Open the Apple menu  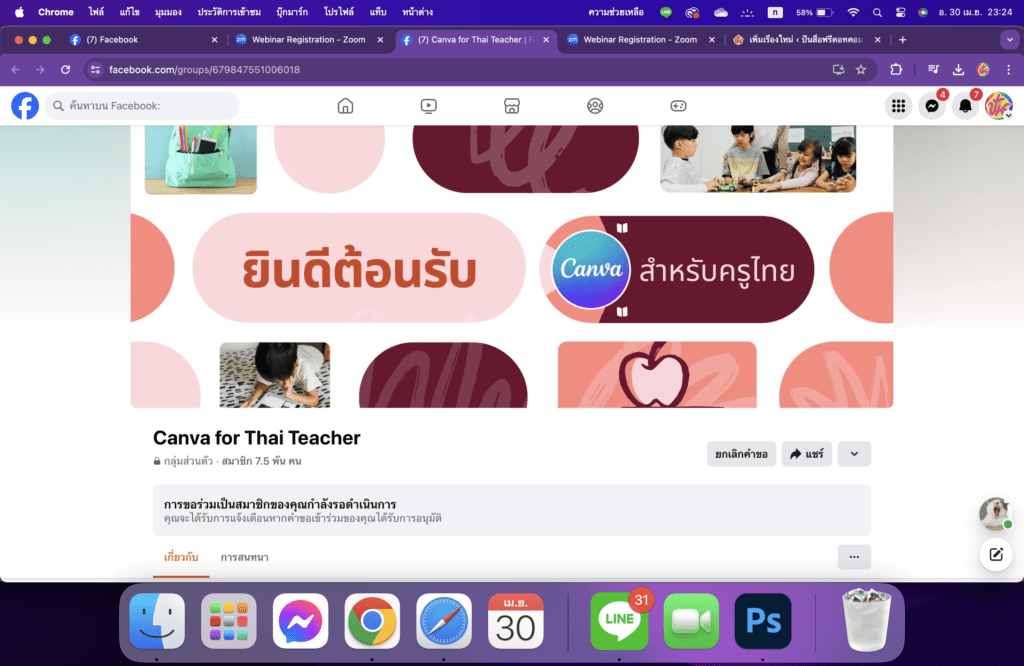[x=20, y=12]
